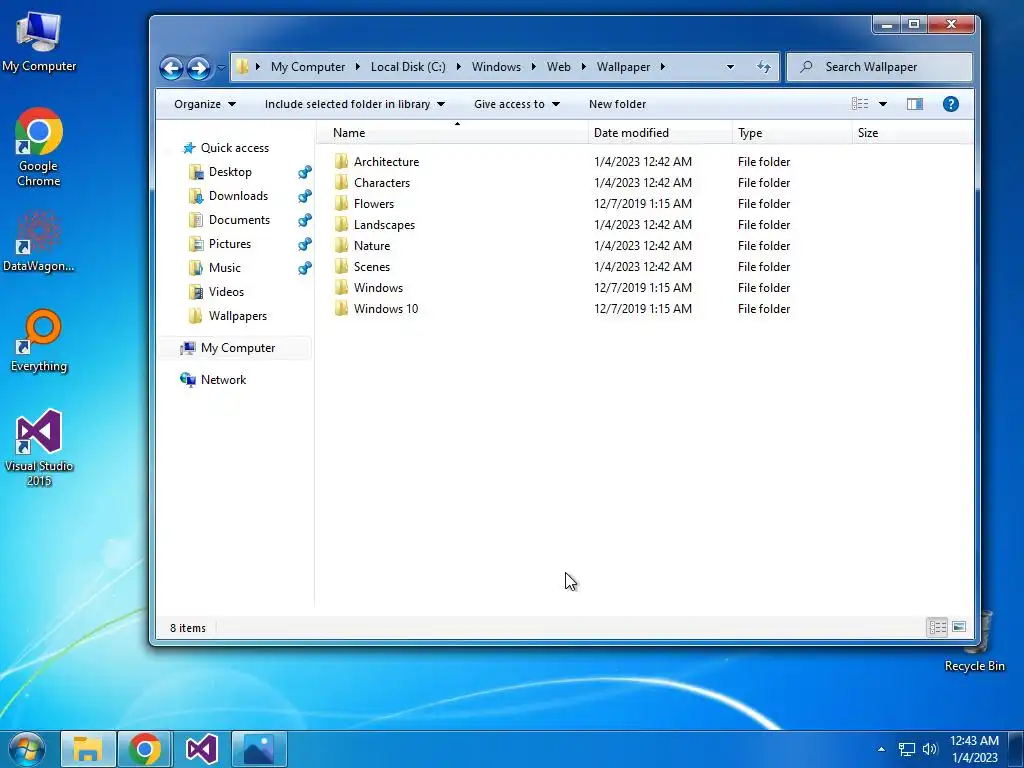Screen dimensions: 1024x768
Task: Show hidden icons in system tray
Action: (881, 749)
